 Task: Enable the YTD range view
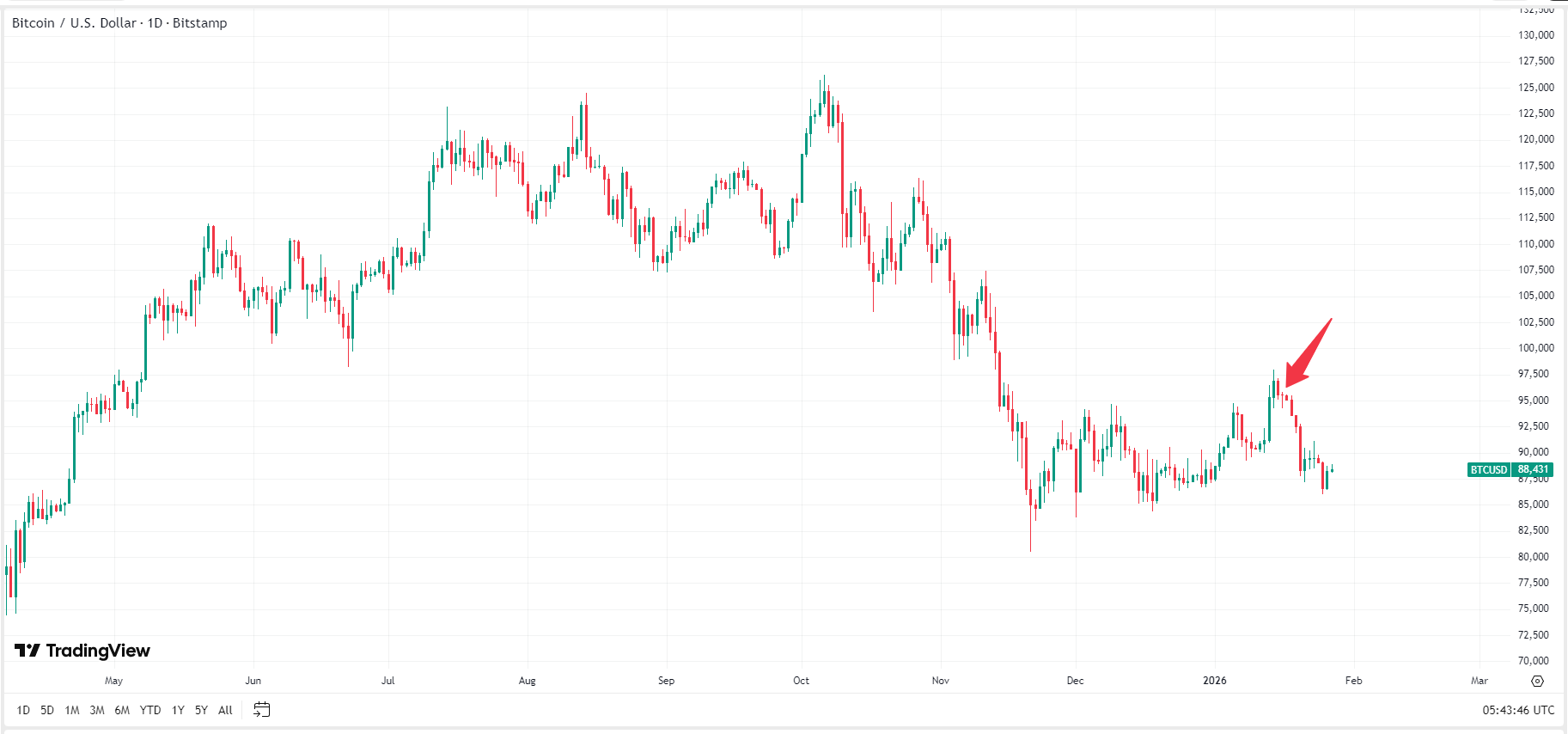149,711
